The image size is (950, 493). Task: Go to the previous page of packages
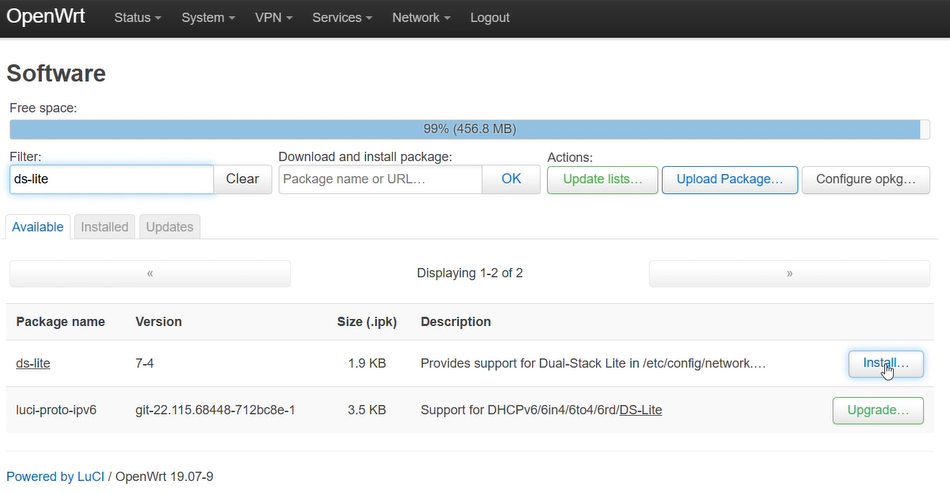tap(150, 273)
